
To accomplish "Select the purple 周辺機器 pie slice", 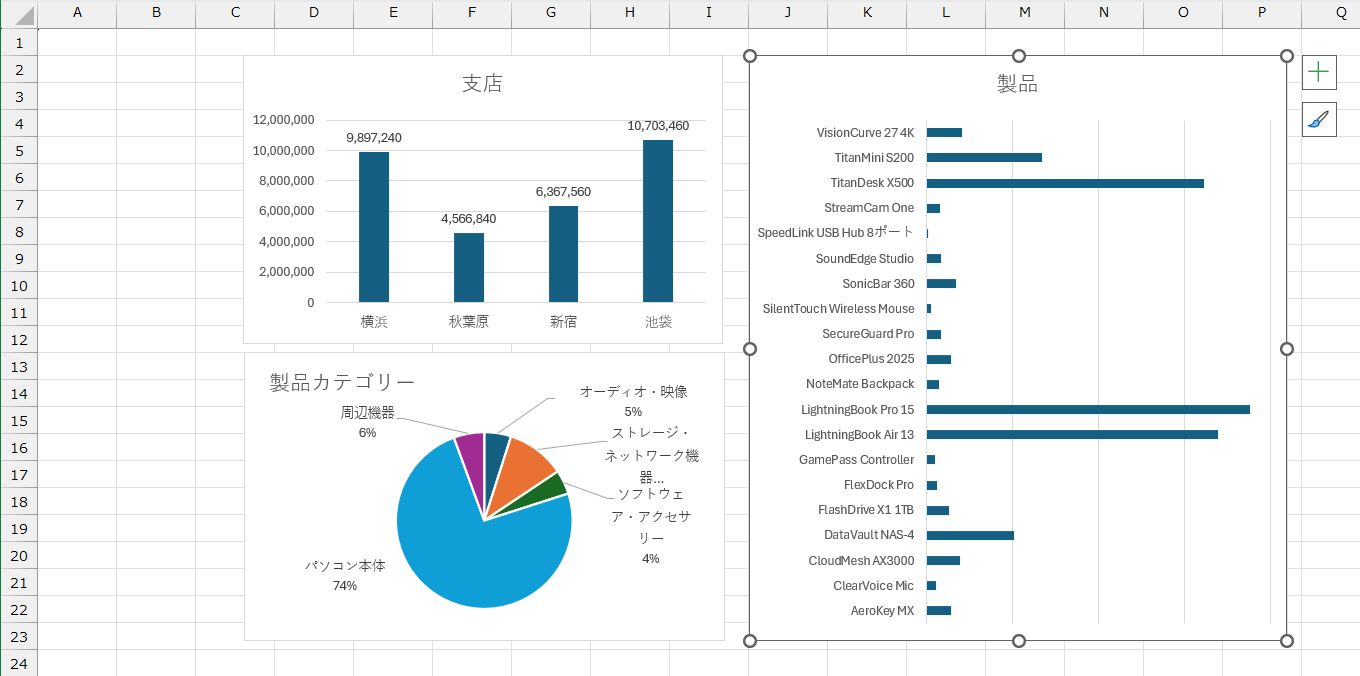I will [472, 460].
